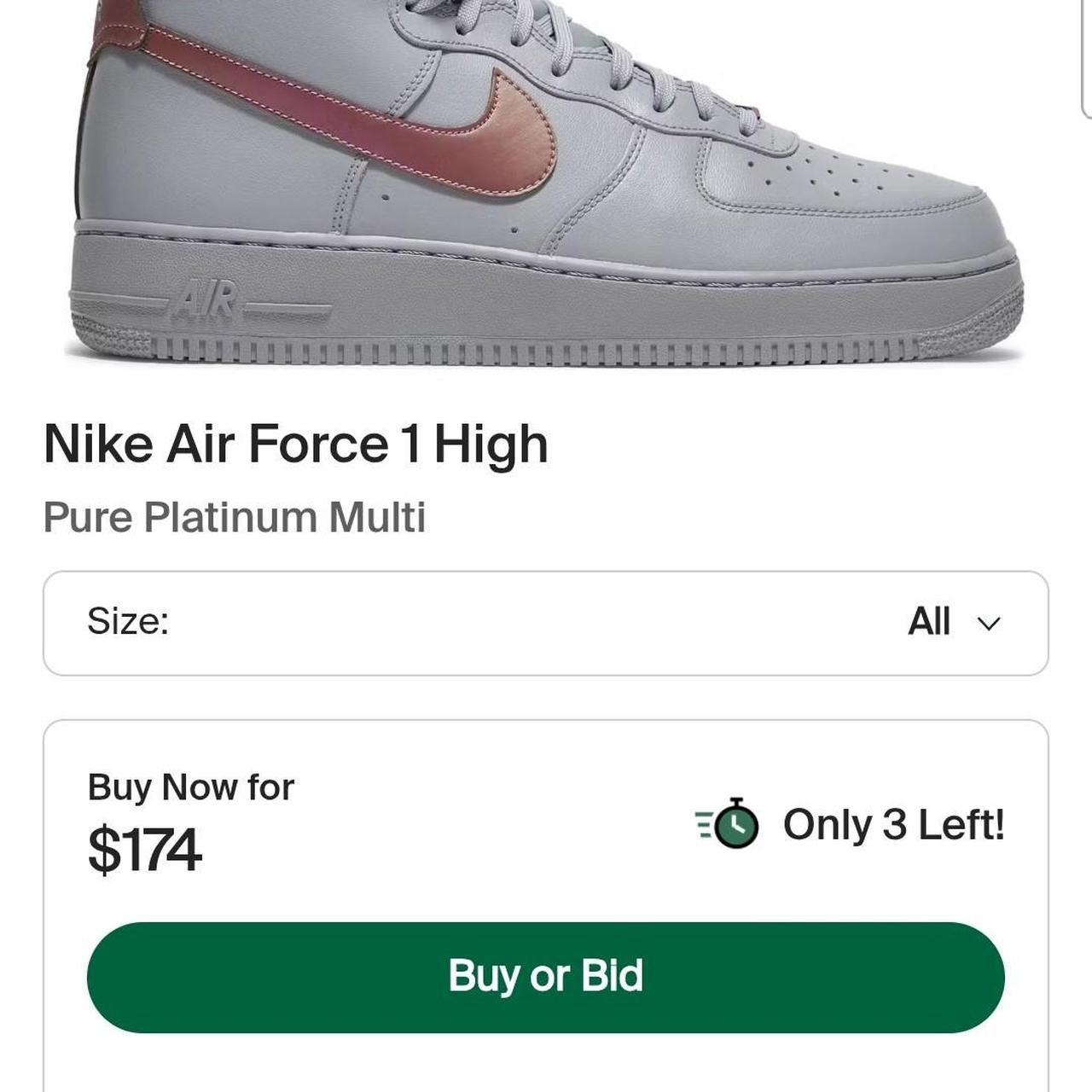
Task: Tap the Only 3 Left! notice
Action: (x=894, y=824)
